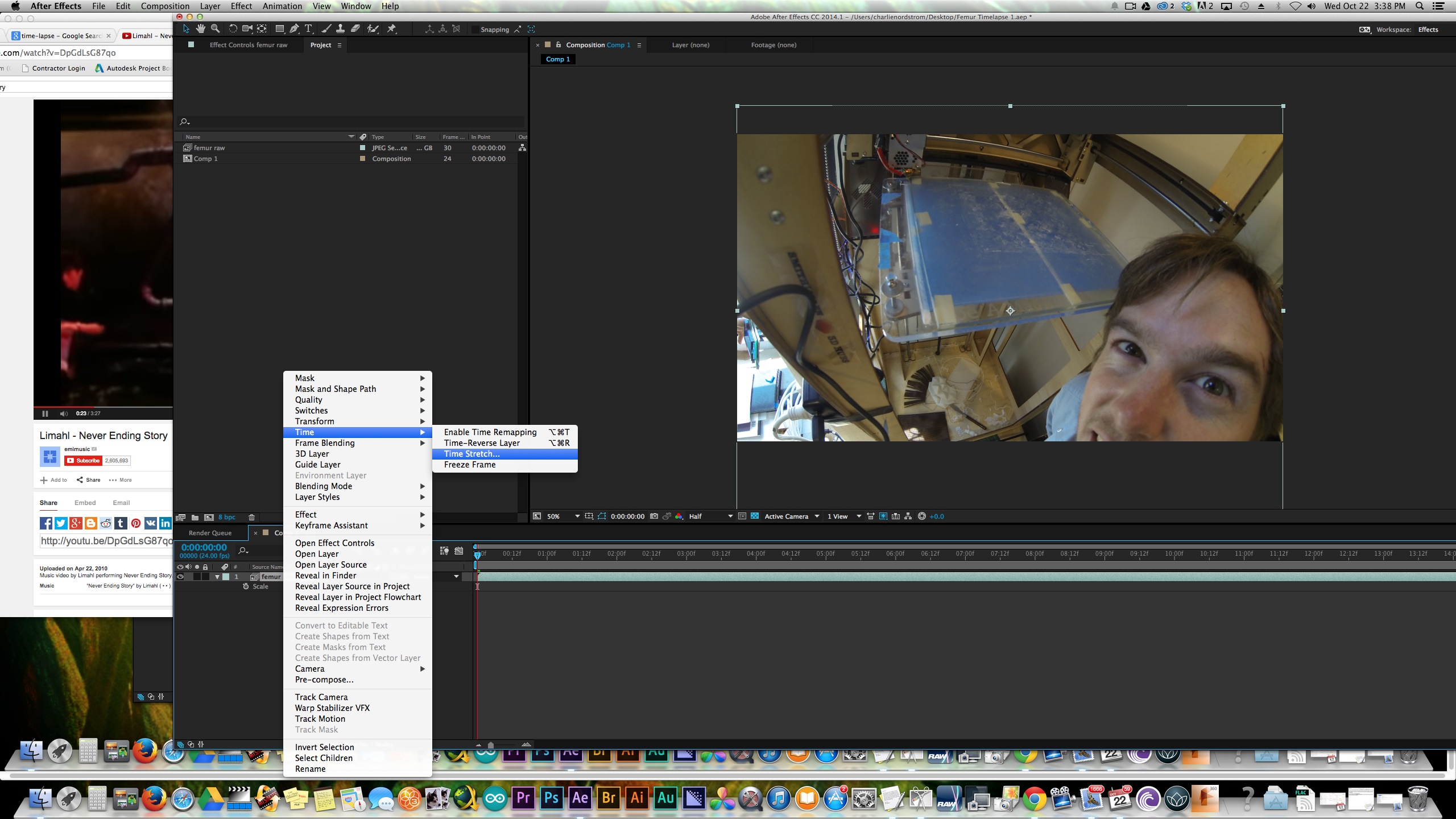Click the new folder icon in Project panel
The image size is (1456, 819).
[x=195, y=518]
